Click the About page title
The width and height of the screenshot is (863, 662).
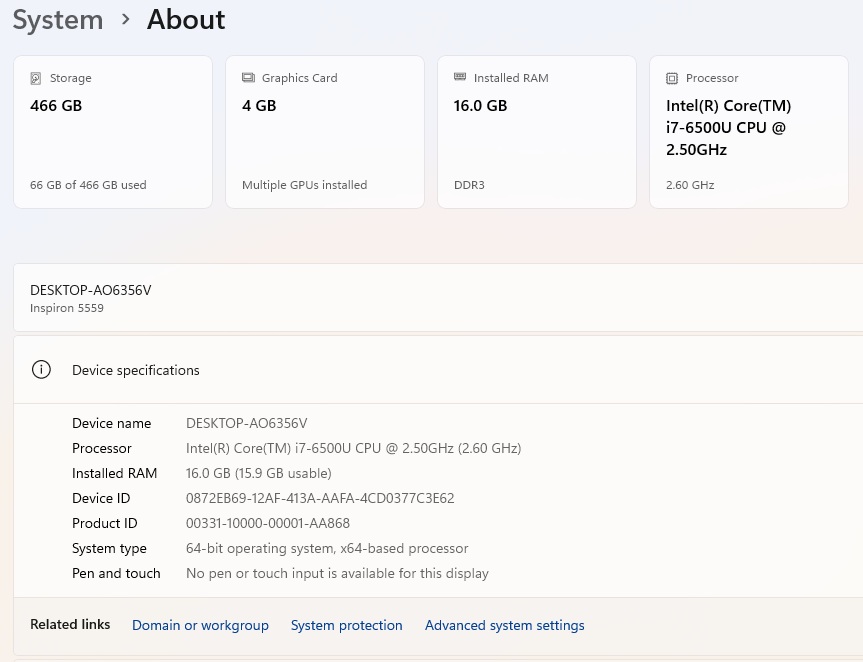[x=186, y=20]
